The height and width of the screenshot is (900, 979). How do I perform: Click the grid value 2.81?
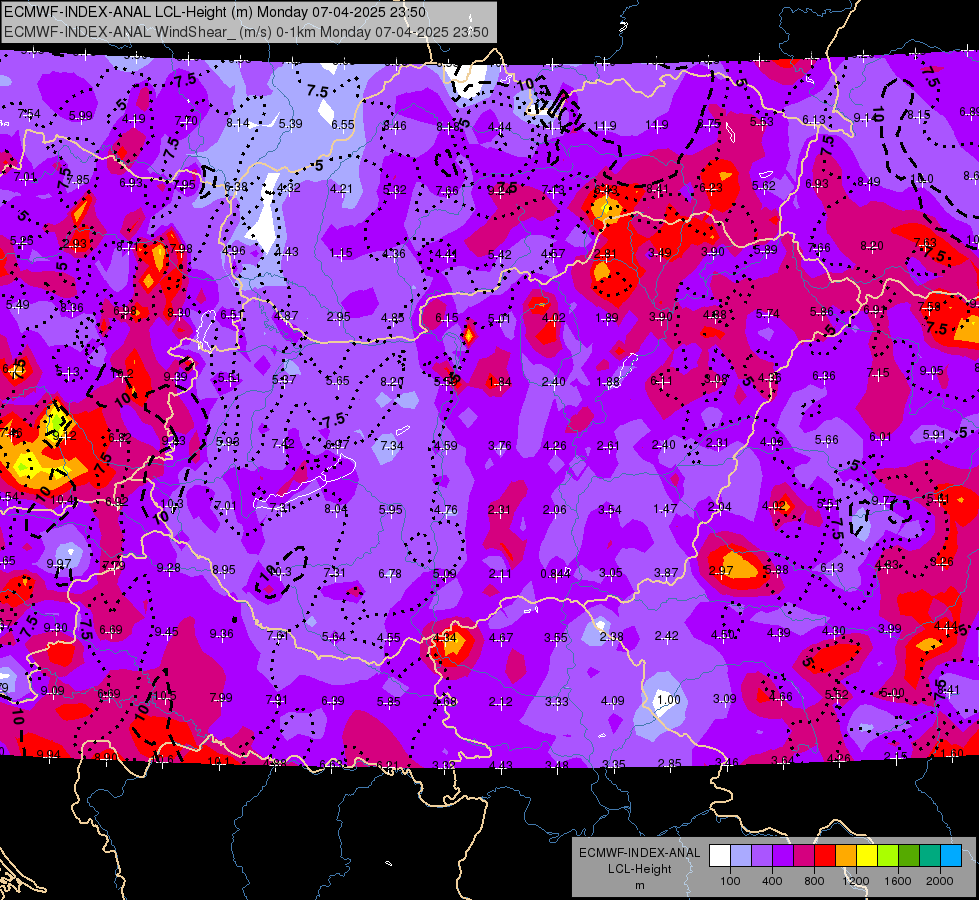click(x=605, y=254)
